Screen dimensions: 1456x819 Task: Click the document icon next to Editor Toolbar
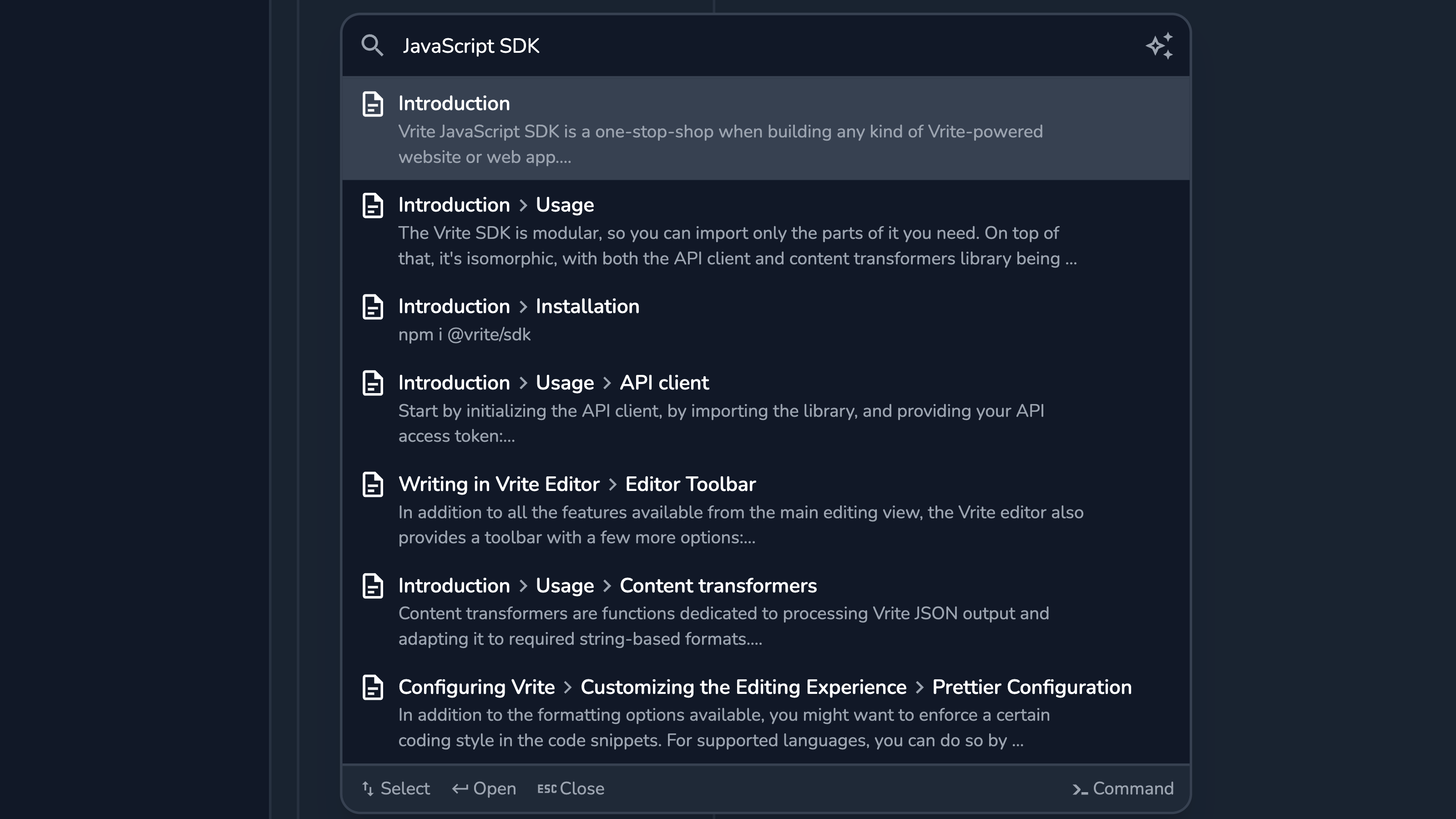(374, 484)
